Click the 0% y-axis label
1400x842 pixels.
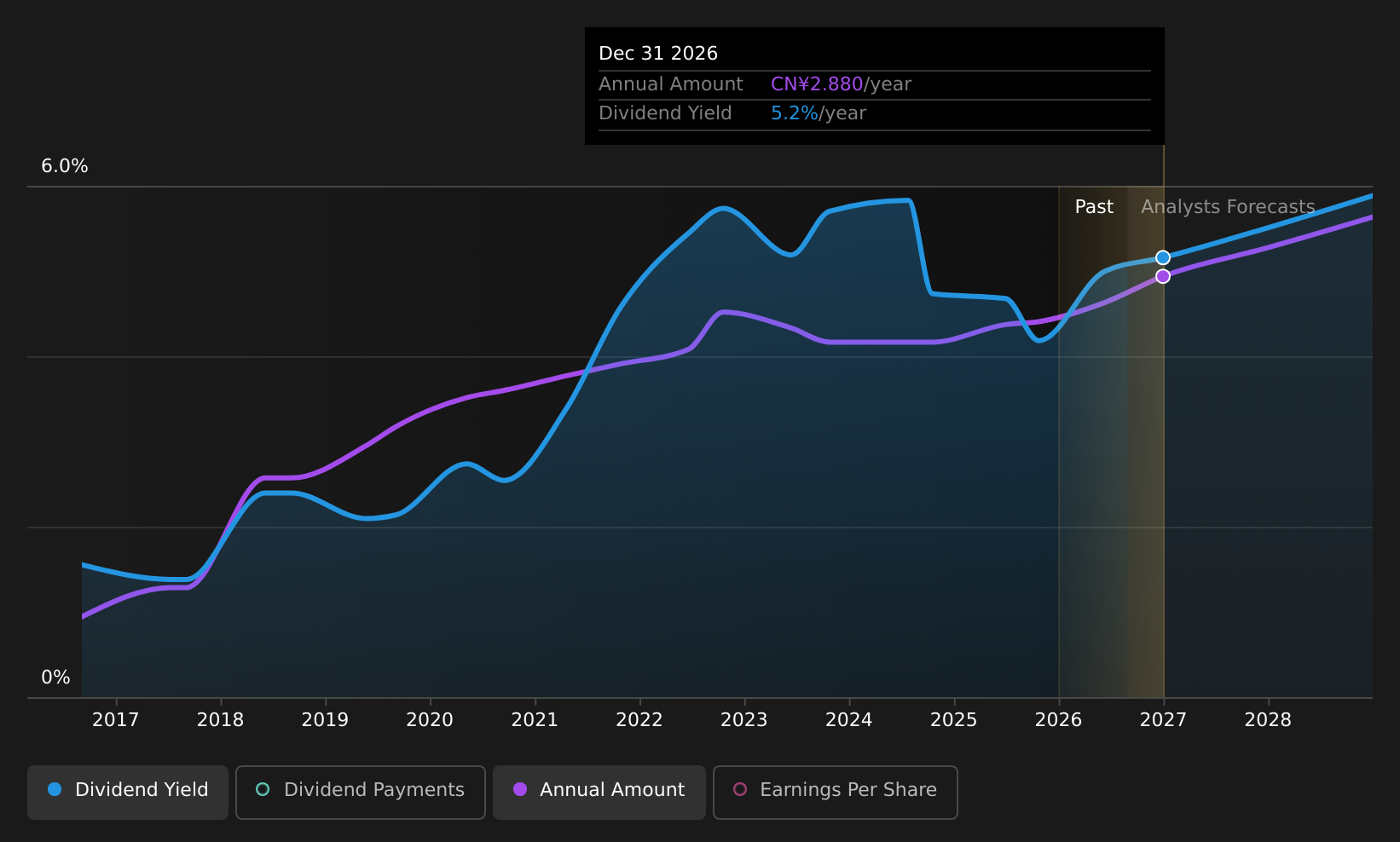(x=55, y=678)
